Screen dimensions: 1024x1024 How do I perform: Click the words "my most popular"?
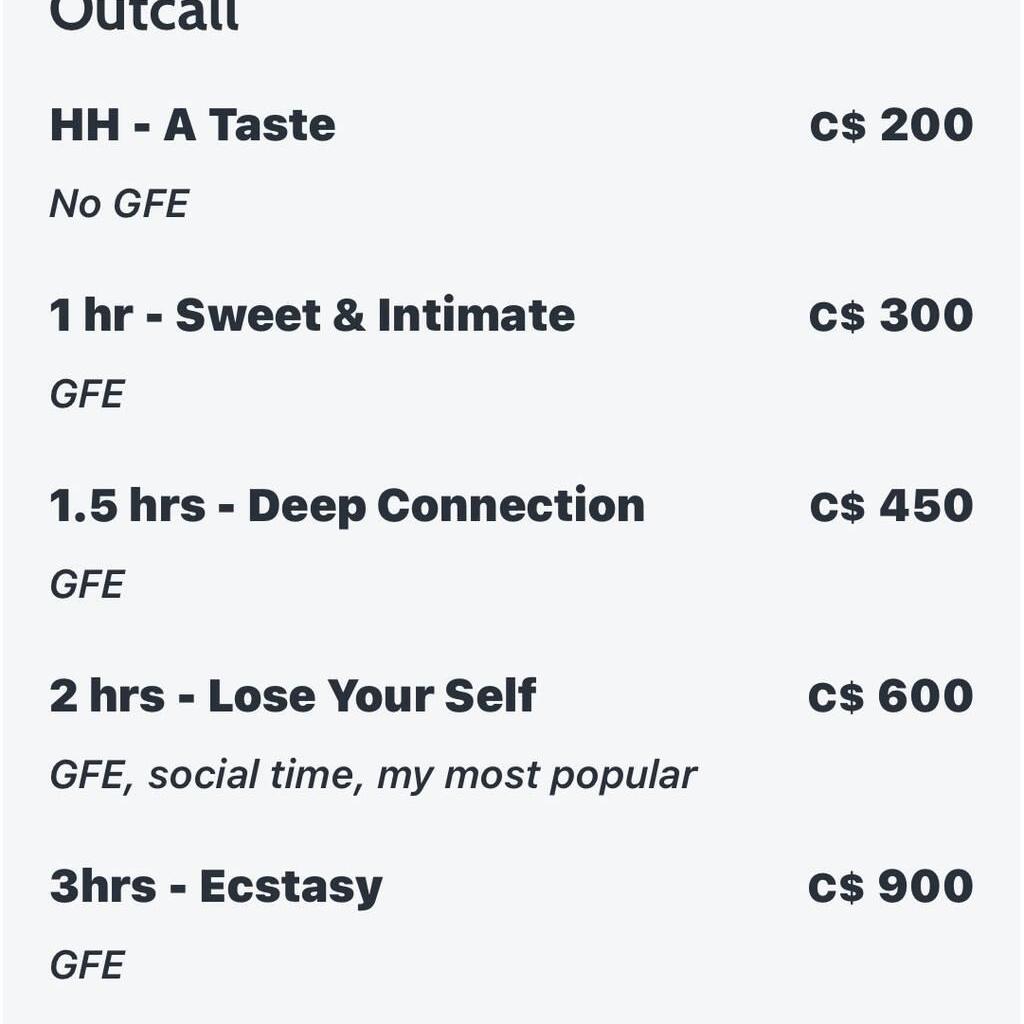(536, 776)
